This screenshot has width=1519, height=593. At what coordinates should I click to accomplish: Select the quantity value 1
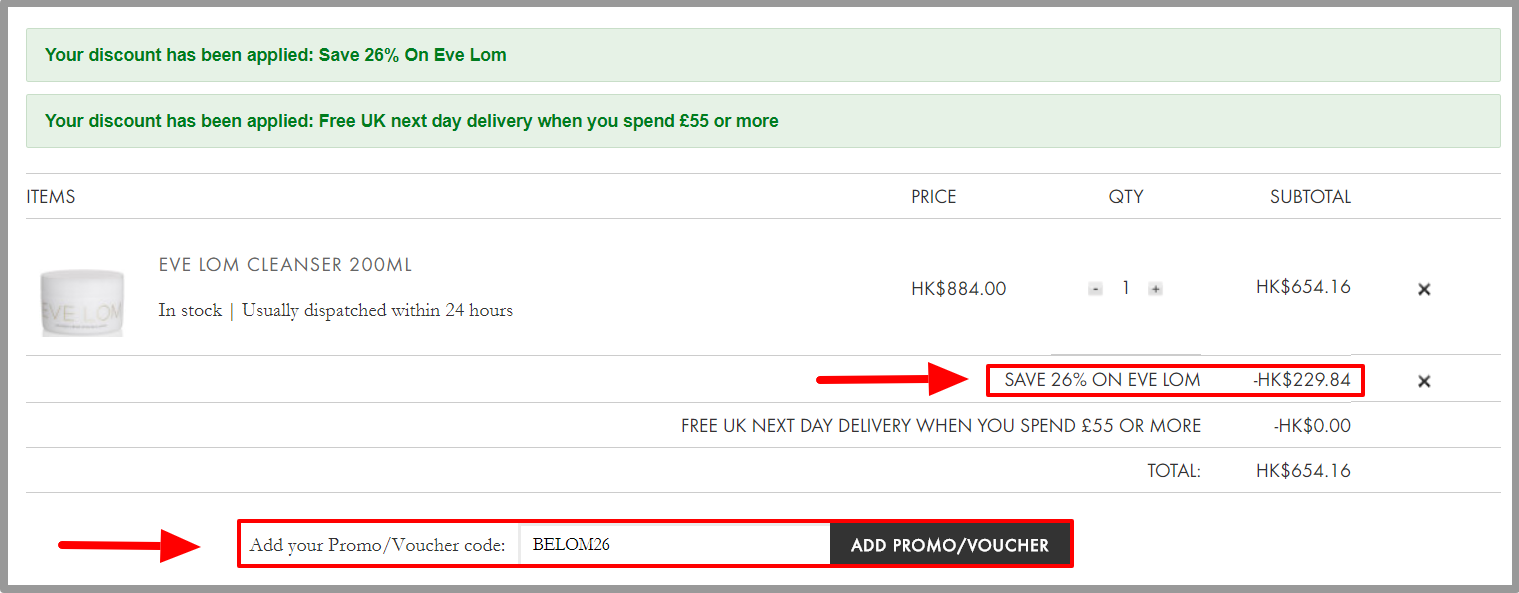coord(1125,288)
